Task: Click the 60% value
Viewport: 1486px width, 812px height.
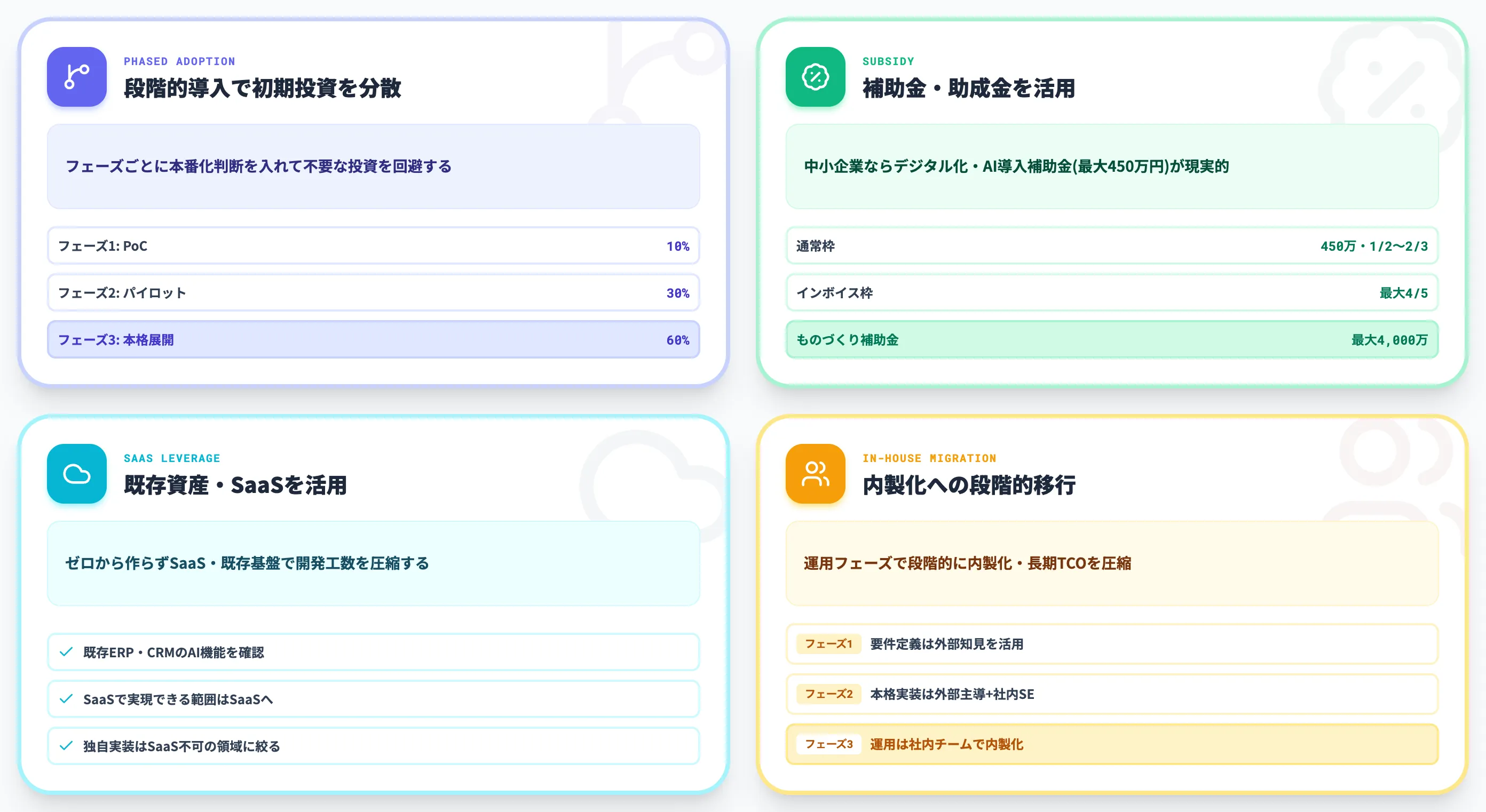Action: coord(678,340)
